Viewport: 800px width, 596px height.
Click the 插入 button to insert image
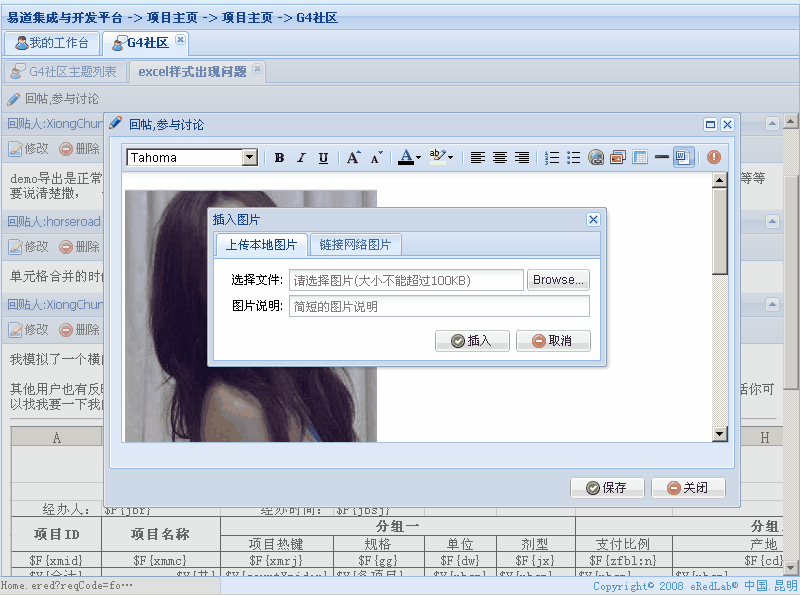point(471,340)
